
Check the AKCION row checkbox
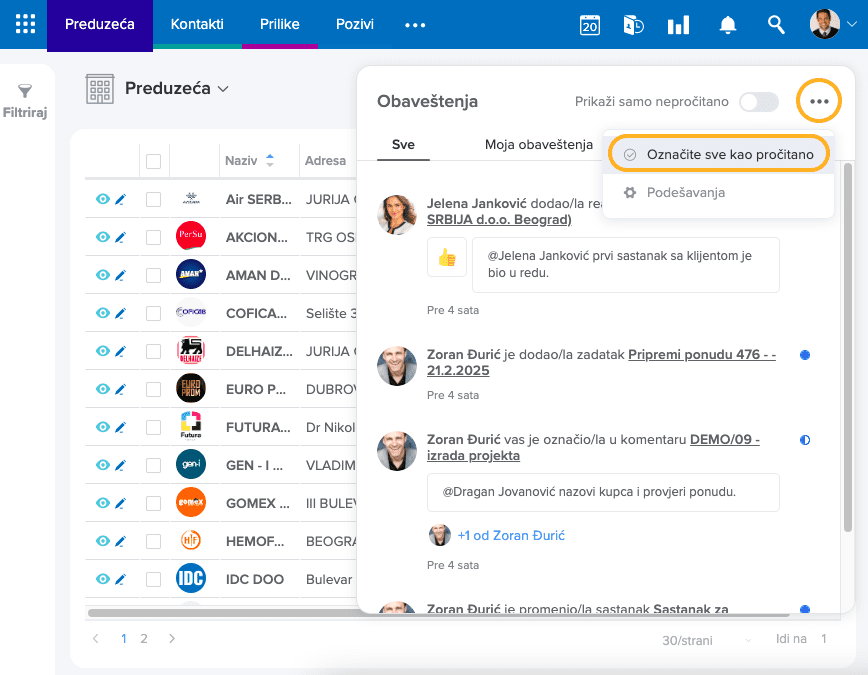point(153,238)
